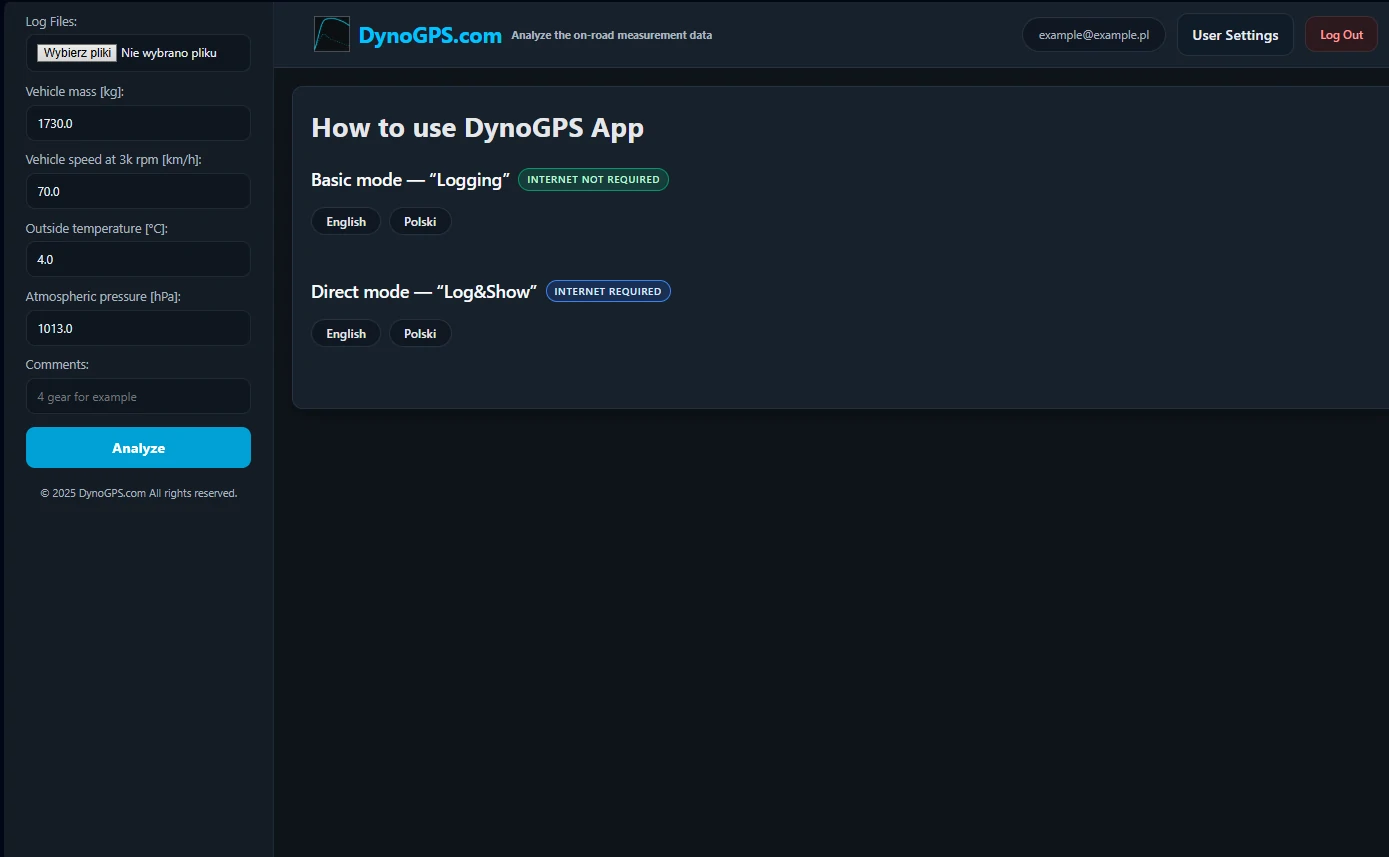Click the 'Log Files:' label
The height and width of the screenshot is (857, 1389).
click(51, 21)
